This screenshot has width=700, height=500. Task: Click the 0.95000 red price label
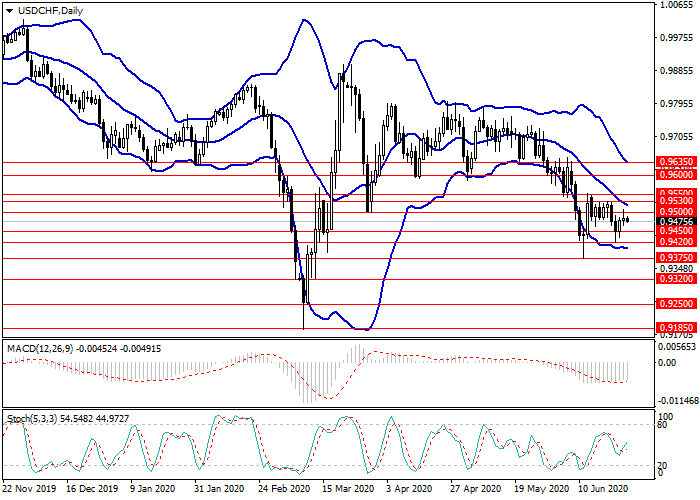(673, 212)
